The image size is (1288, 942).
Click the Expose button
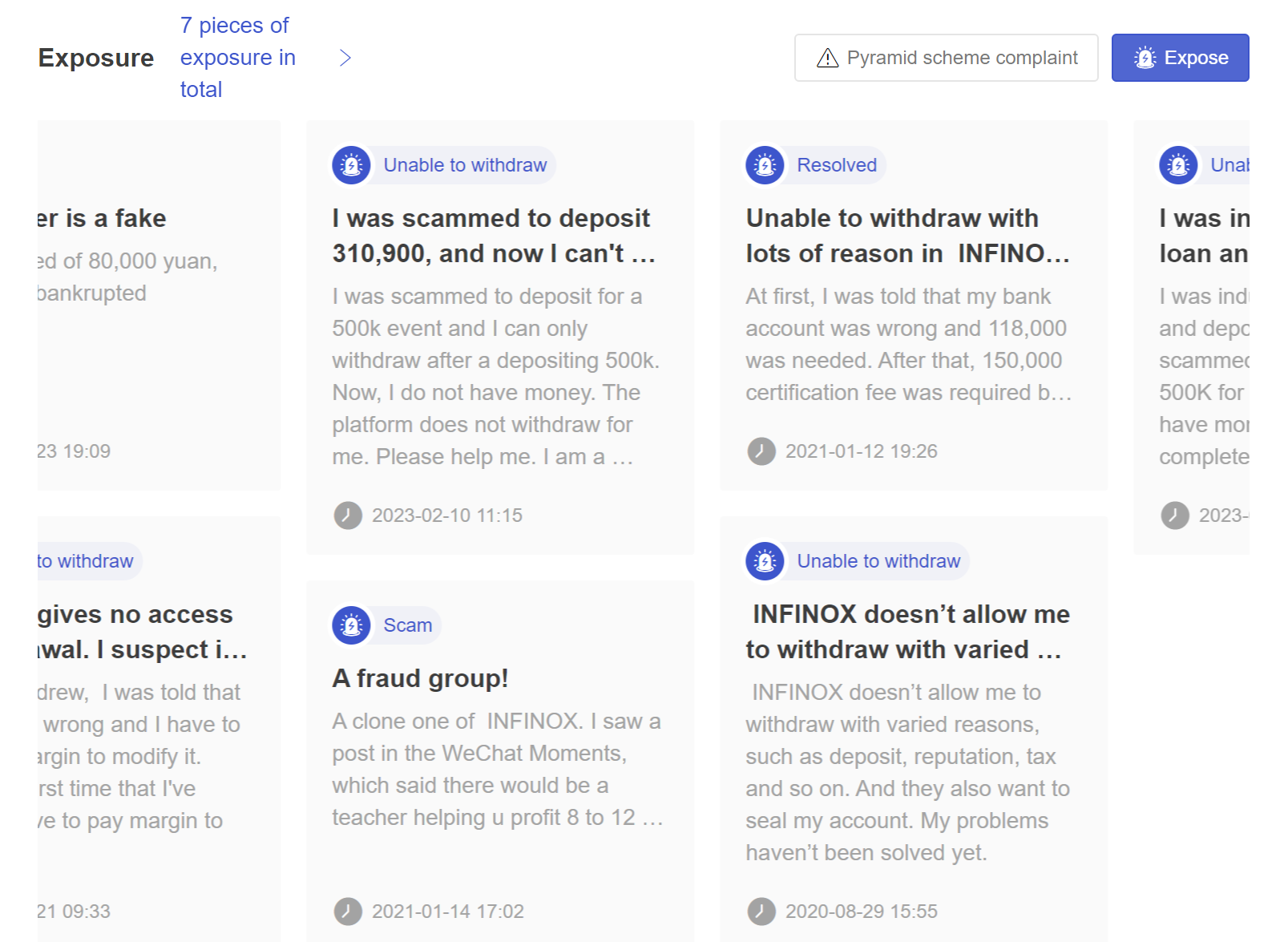1180,58
